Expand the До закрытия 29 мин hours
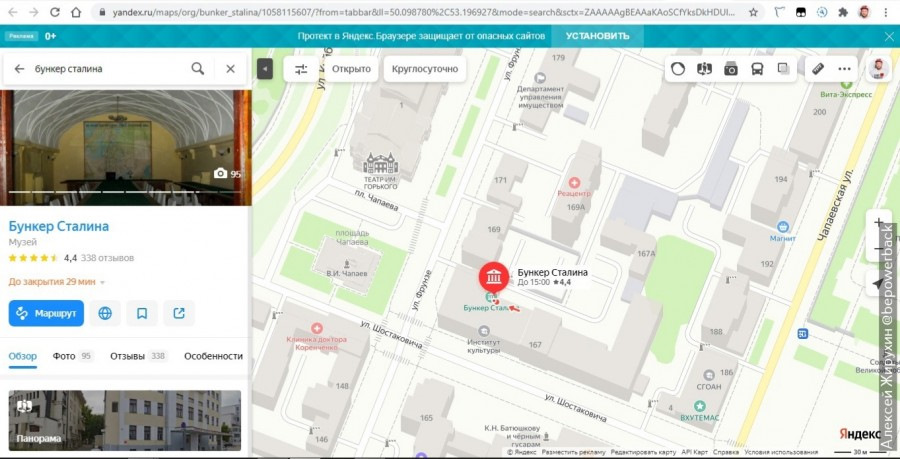 [57, 282]
